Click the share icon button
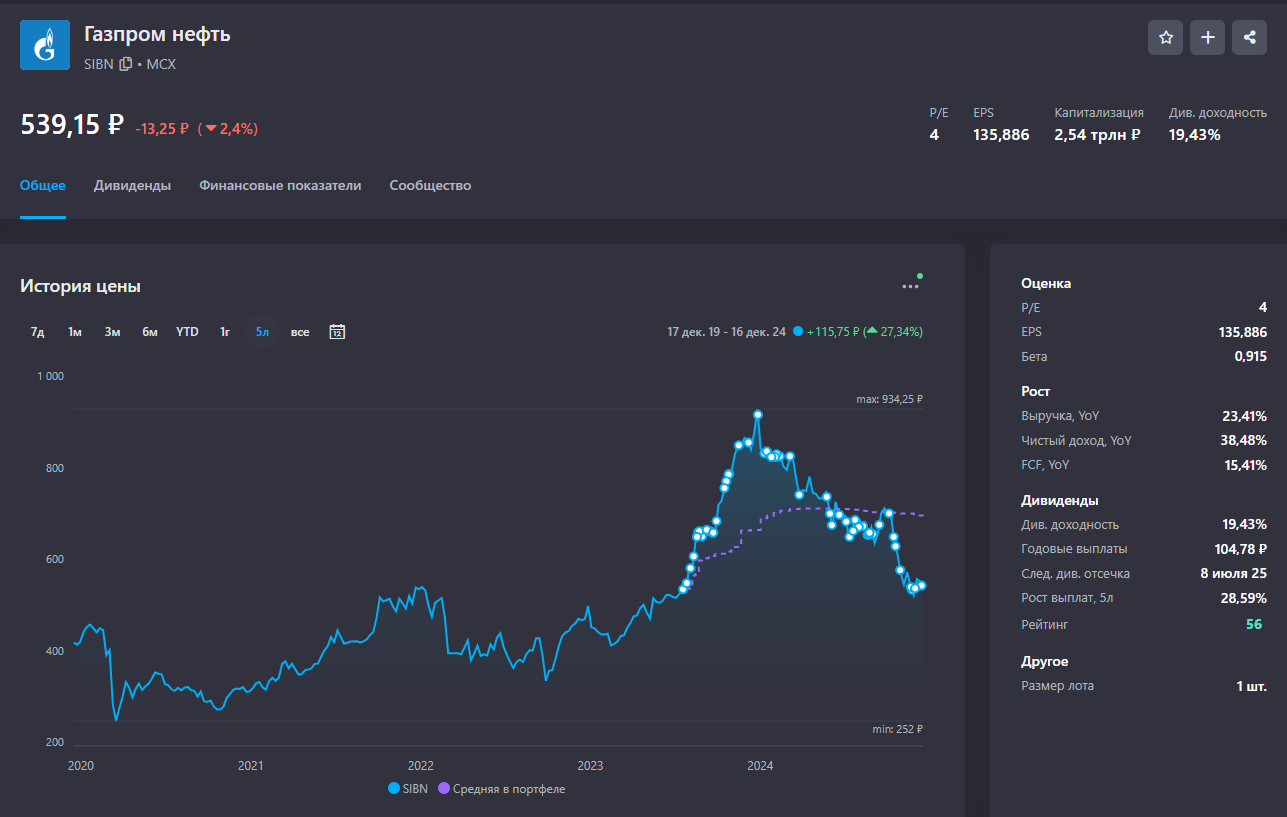Image resolution: width=1287 pixels, height=817 pixels. click(x=1249, y=38)
